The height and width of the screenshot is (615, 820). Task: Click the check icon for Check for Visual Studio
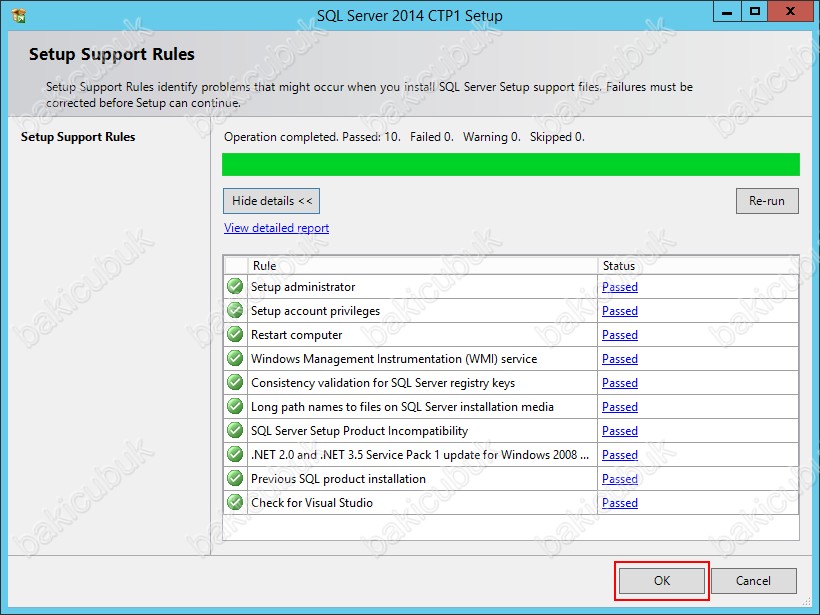234,503
